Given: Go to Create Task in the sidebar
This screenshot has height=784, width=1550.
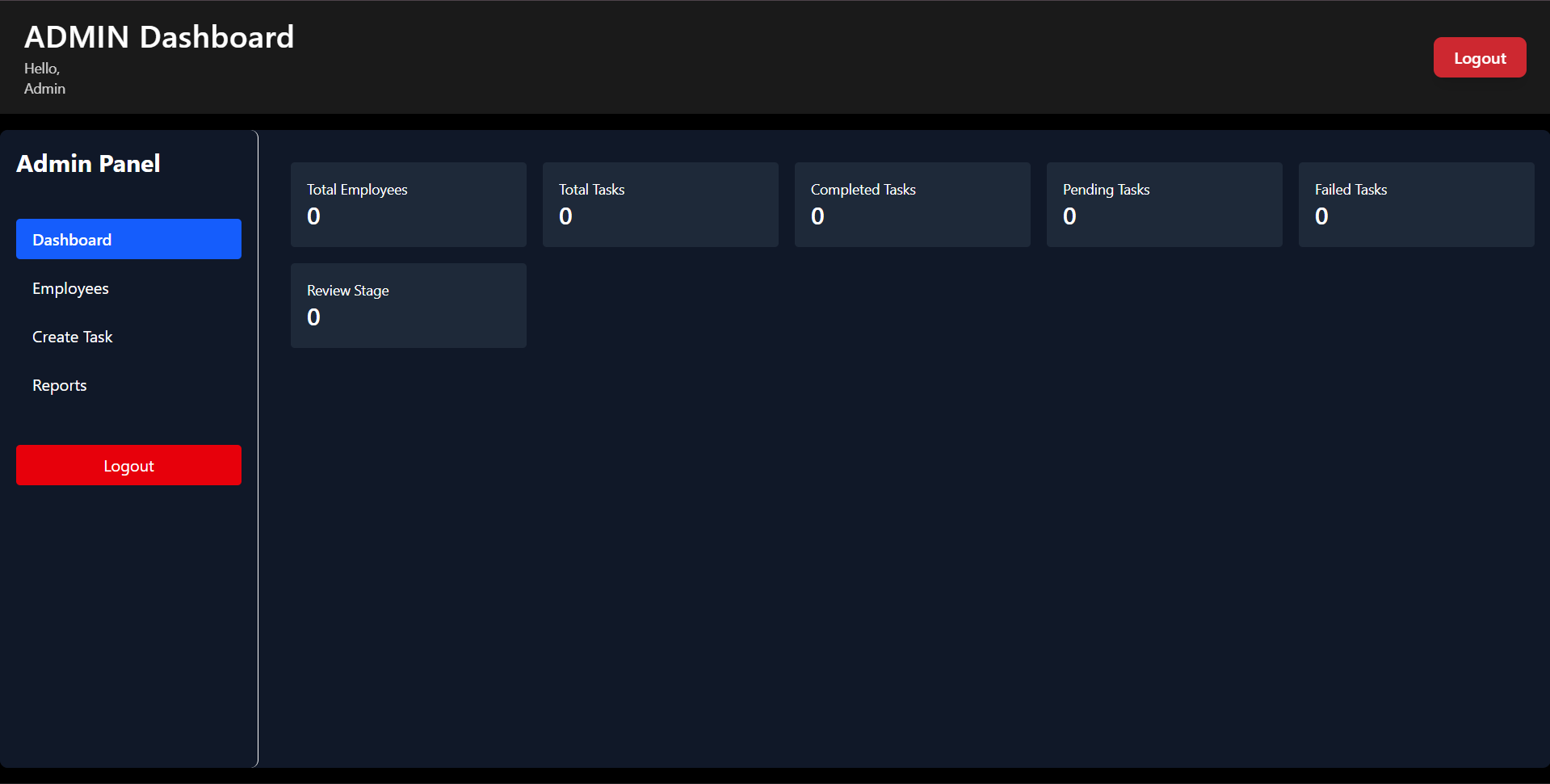Looking at the screenshot, I should tap(128, 336).
